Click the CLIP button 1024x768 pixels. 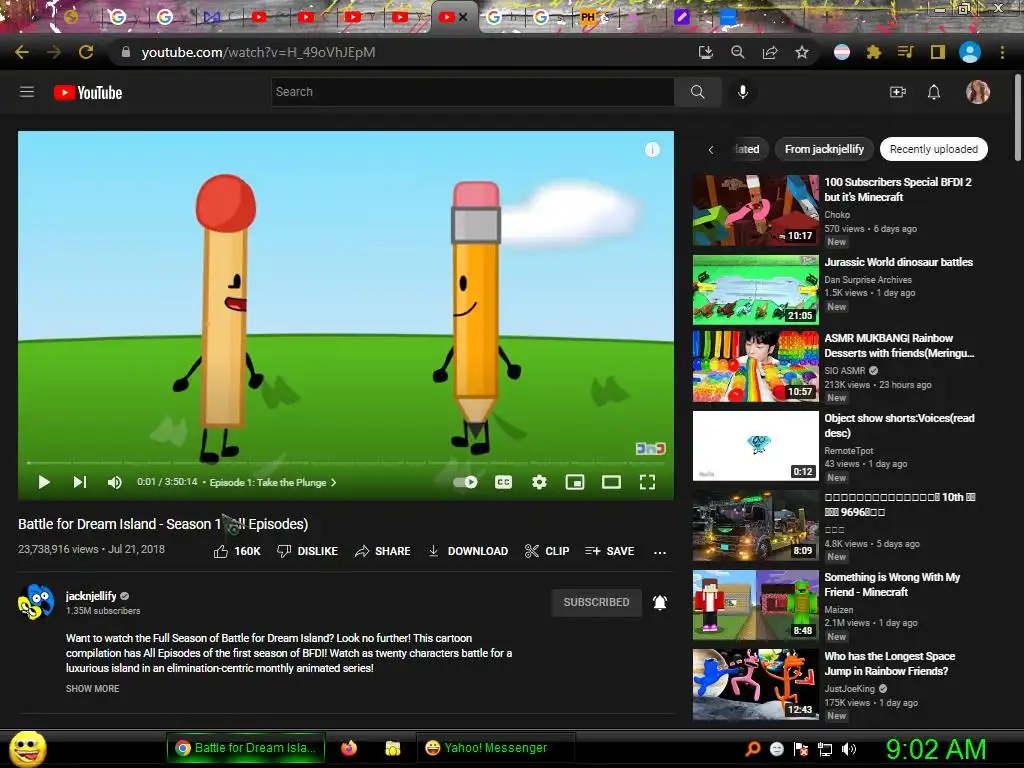547,551
